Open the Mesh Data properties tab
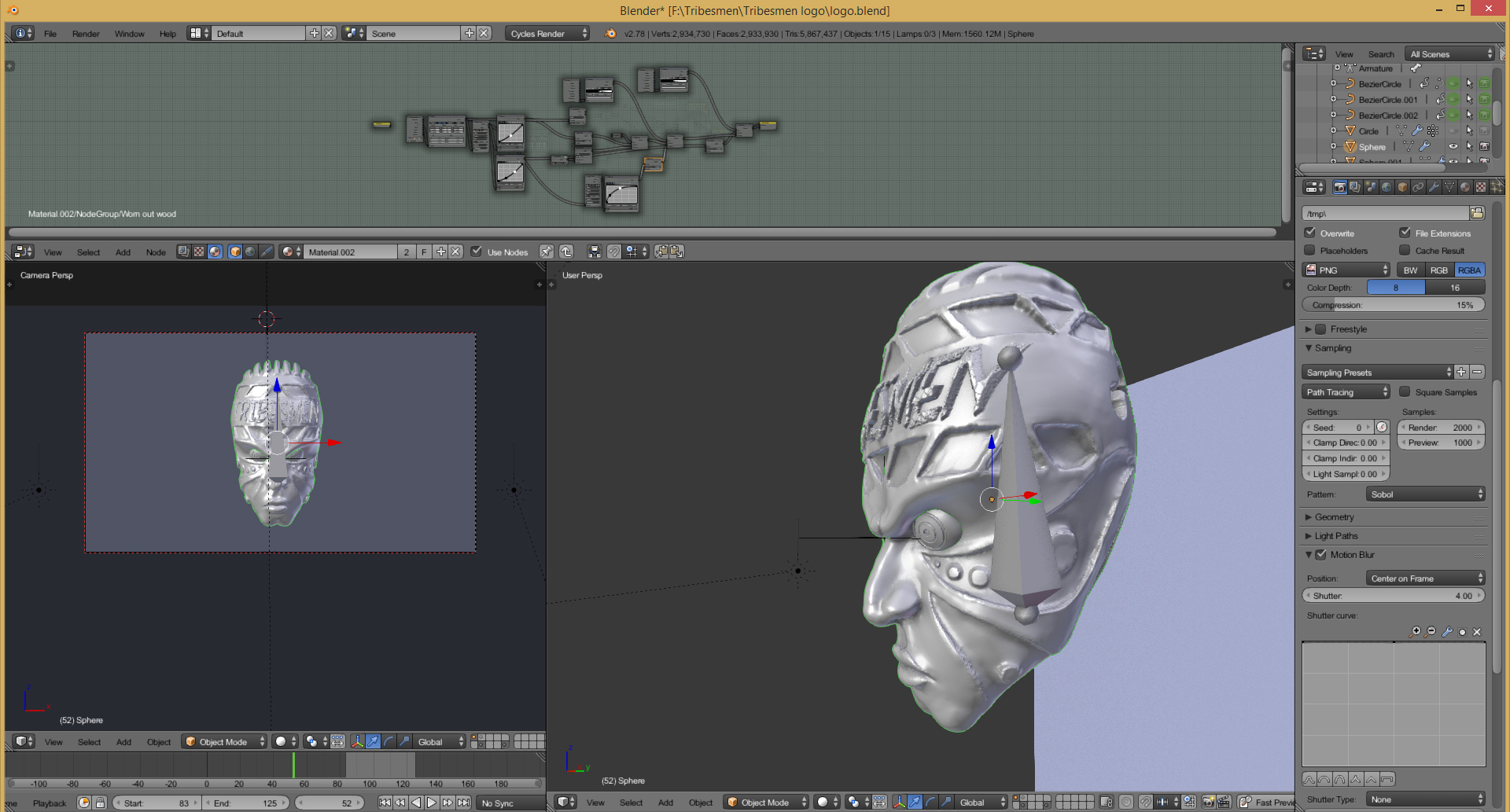Screen dimensions: 1510x812 tap(1449, 187)
